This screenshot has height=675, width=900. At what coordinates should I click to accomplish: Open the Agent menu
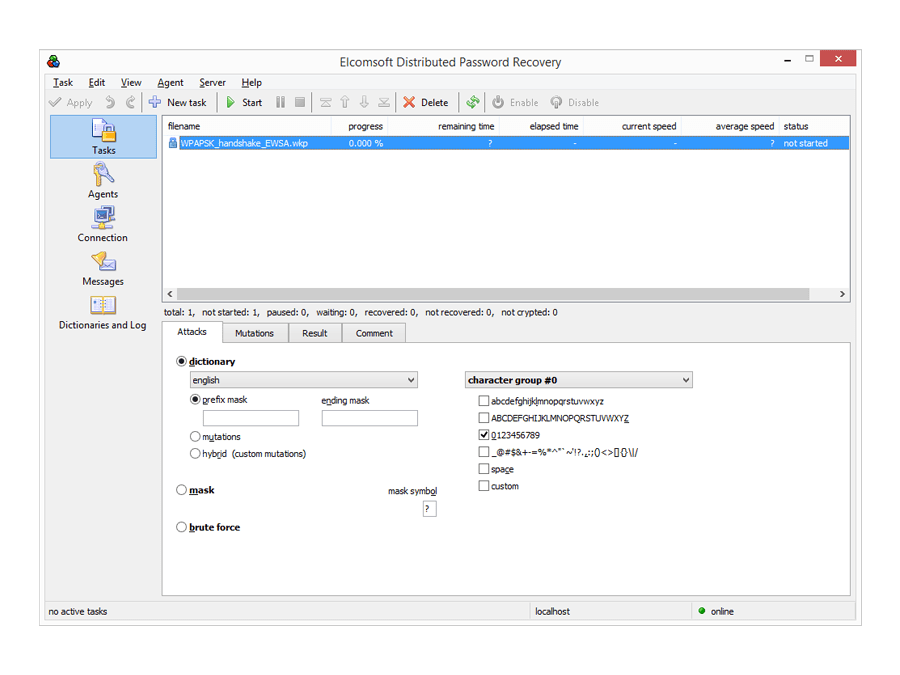[170, 83]
